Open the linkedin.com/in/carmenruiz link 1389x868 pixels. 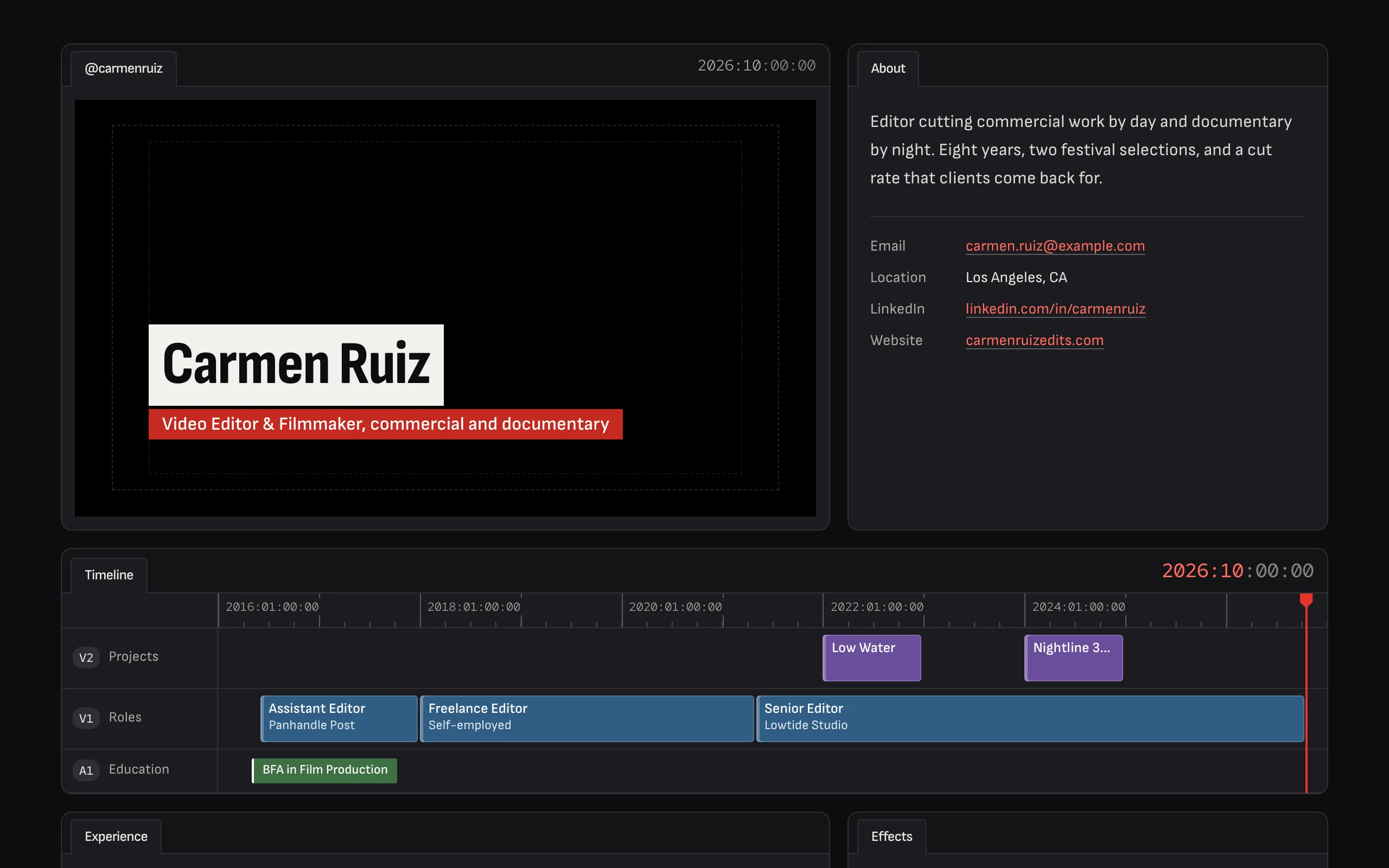(1055, 309)
